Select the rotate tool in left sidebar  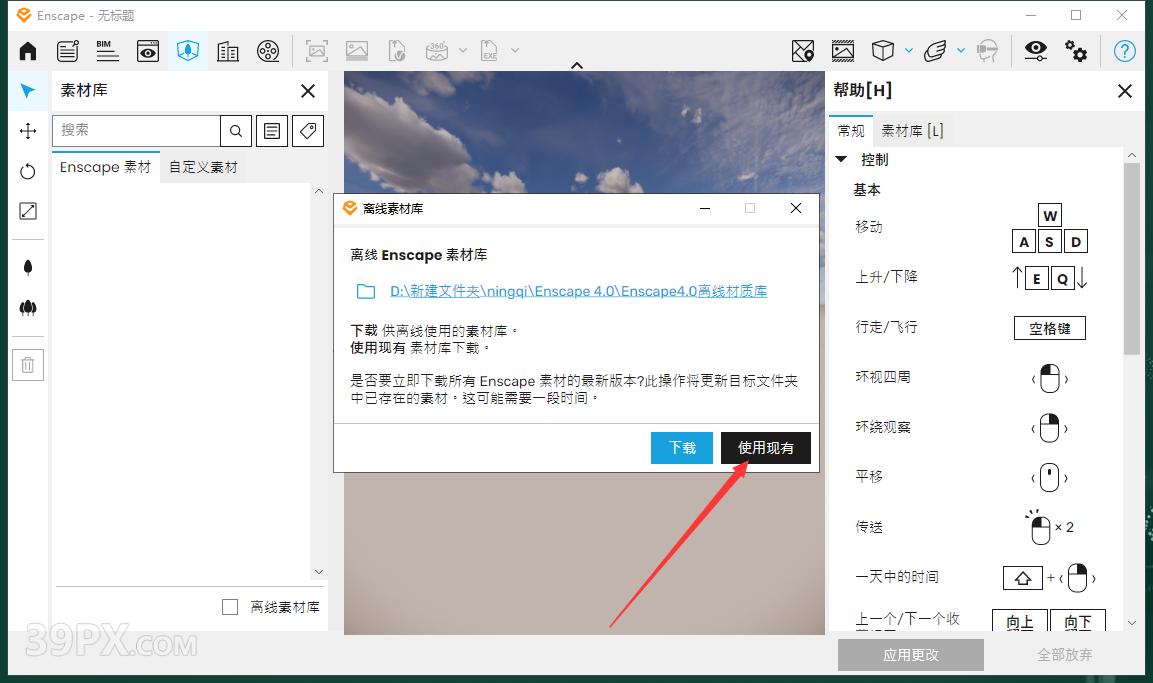coord(28,171)
